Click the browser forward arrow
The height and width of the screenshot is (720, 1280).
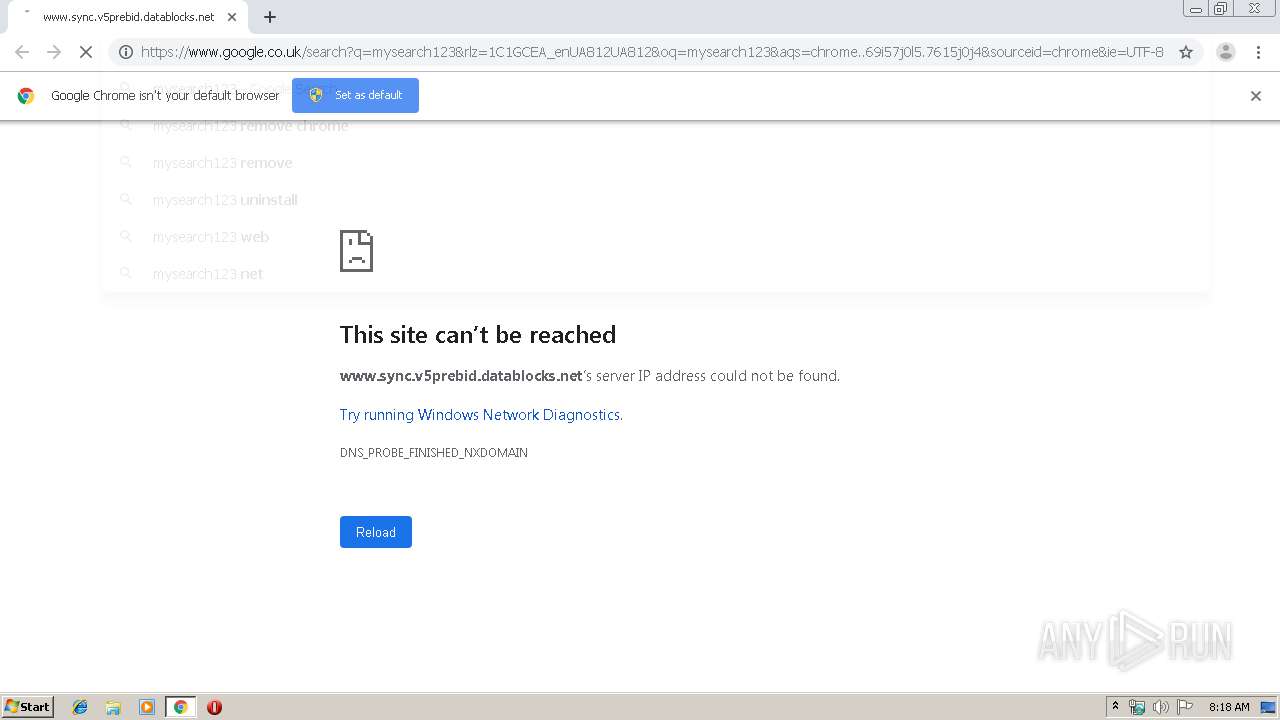54,52
